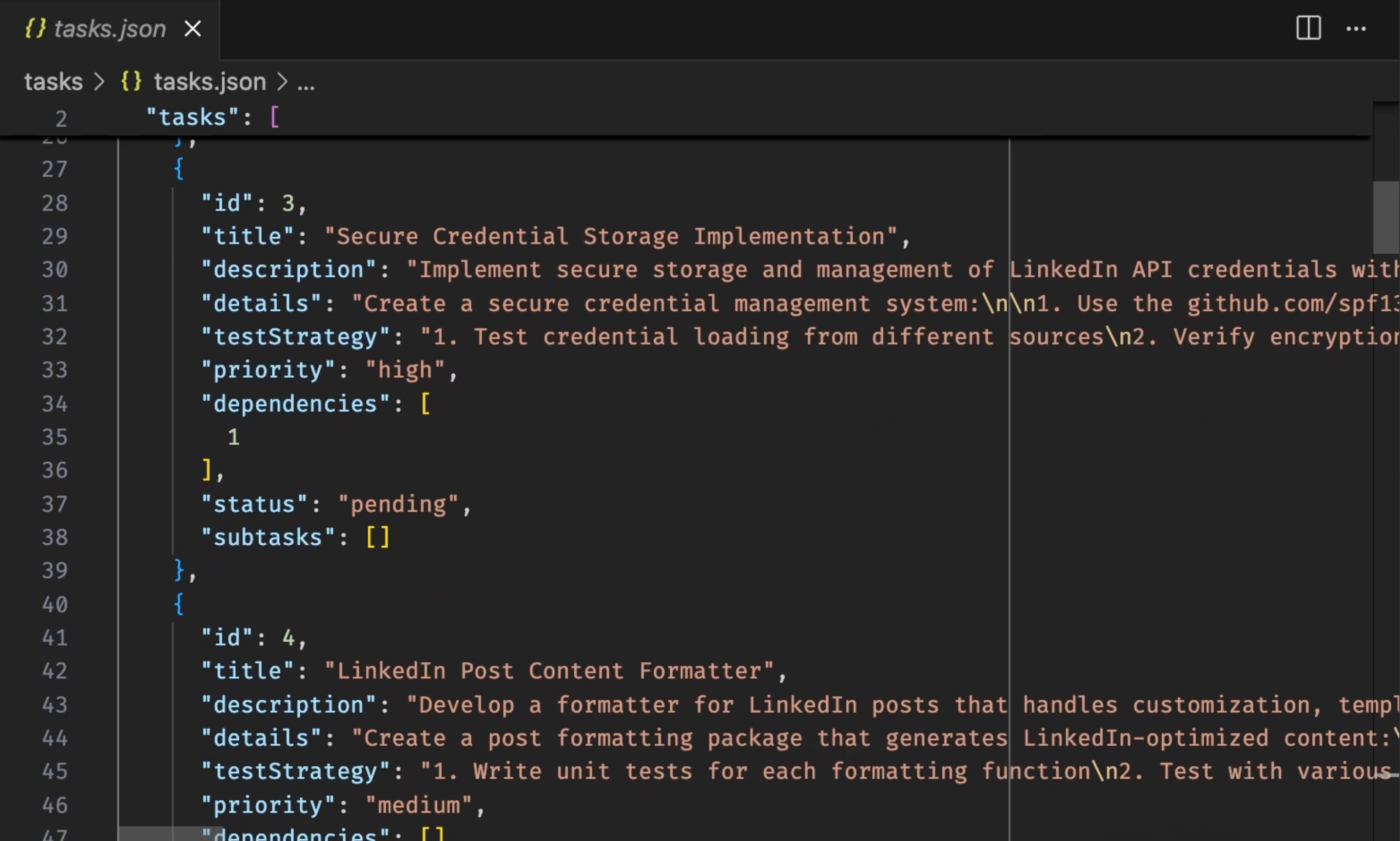Screen dimensions: 1400x841
Task: Click "Secure Credential Storage Implementation" title string
Action: 611,236
